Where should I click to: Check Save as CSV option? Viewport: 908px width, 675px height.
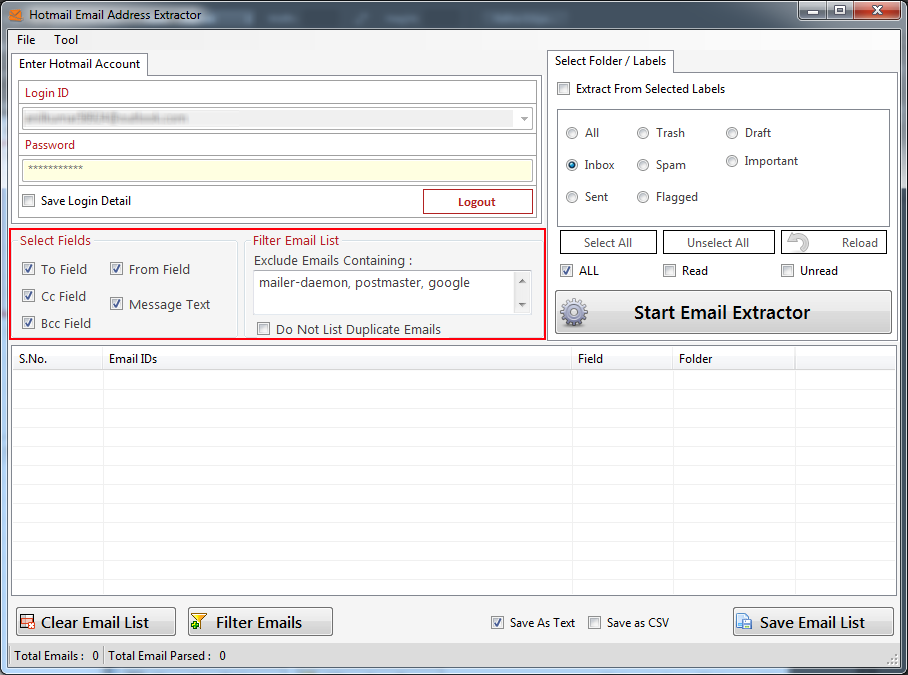(x=595, y=622)
